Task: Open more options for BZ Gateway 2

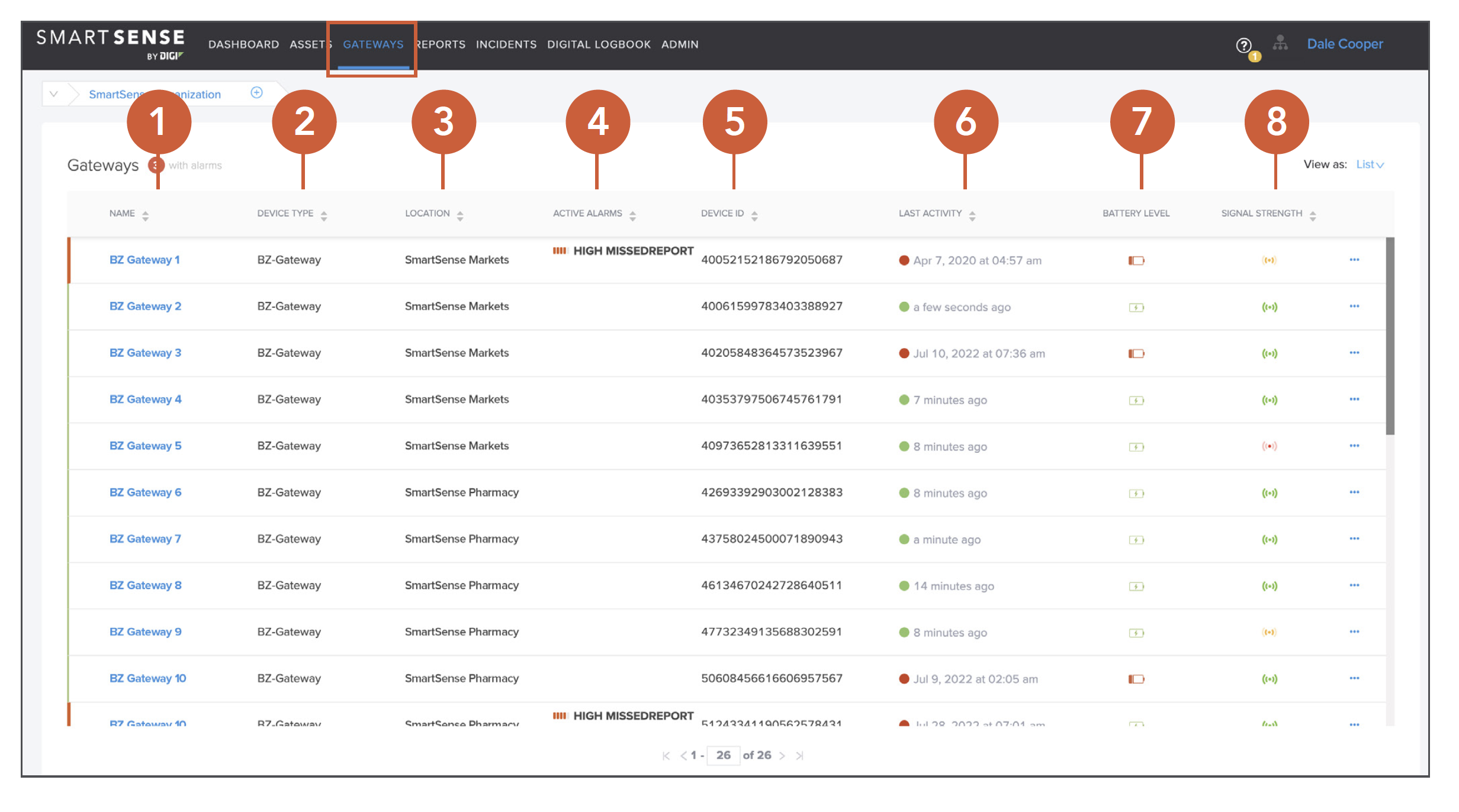Action: pos(1354,306)
